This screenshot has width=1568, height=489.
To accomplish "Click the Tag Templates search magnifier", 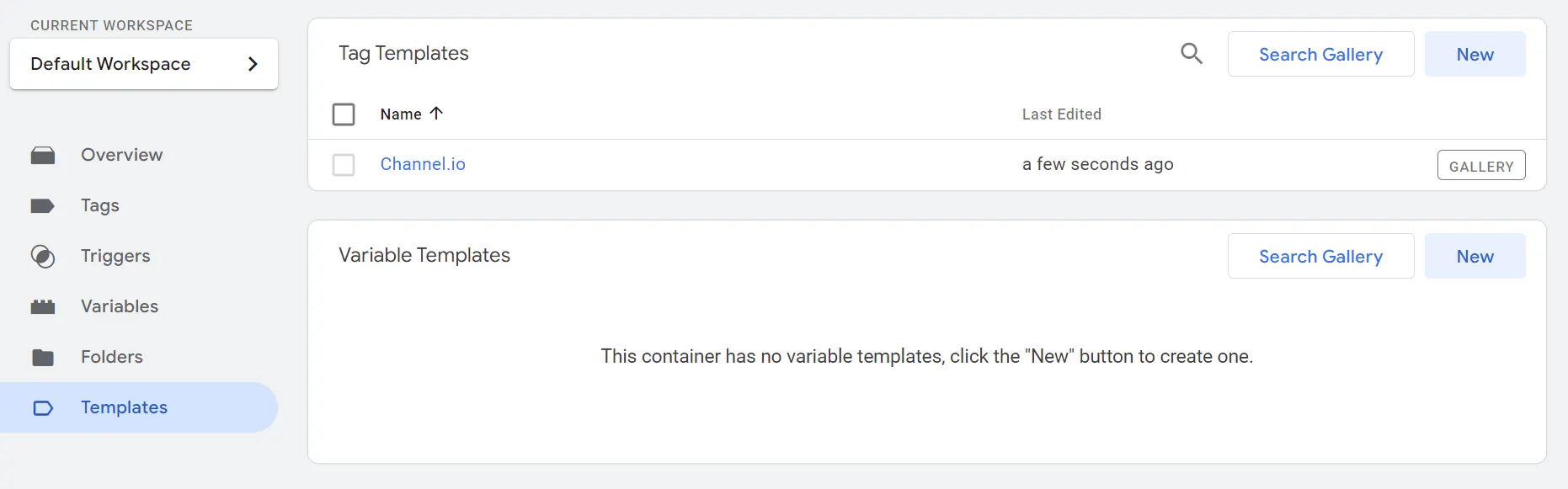I will click(x=1191, y=54).
